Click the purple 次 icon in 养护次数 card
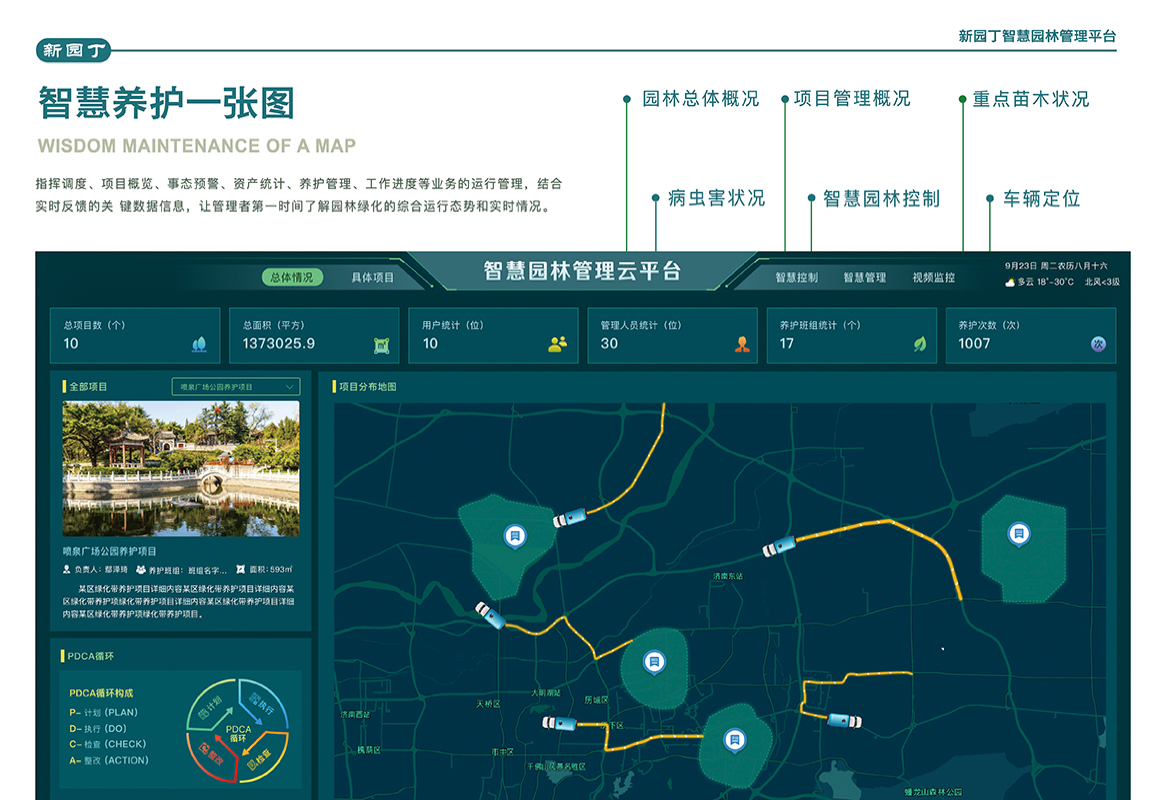Screen dimensions: 1150x800 pos(1098,344)
